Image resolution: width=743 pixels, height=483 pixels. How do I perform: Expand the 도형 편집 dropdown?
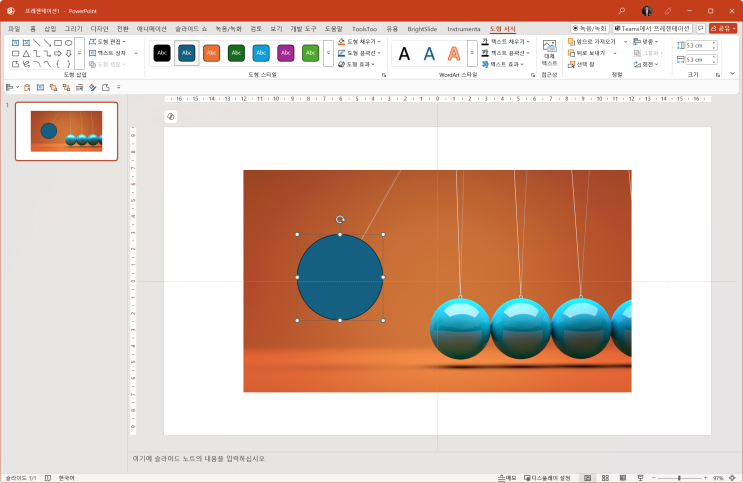[110, 42]
